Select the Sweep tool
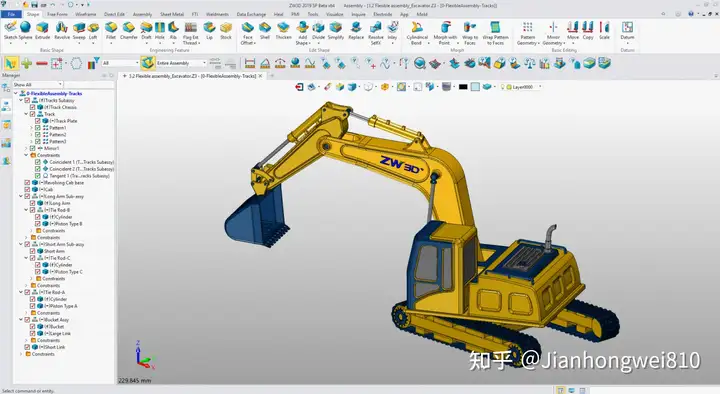The image size is (720, 394). [79, 30]
